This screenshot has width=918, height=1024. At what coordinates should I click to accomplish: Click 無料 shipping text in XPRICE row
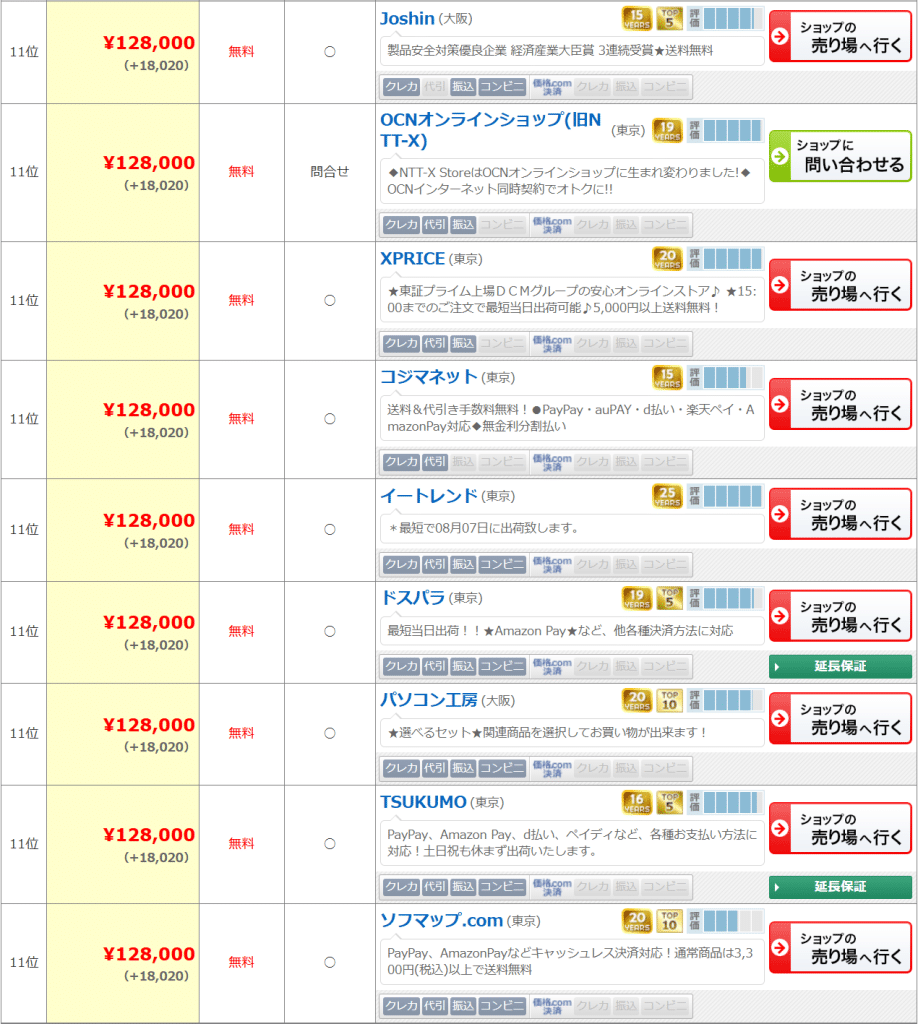(241, 300)
